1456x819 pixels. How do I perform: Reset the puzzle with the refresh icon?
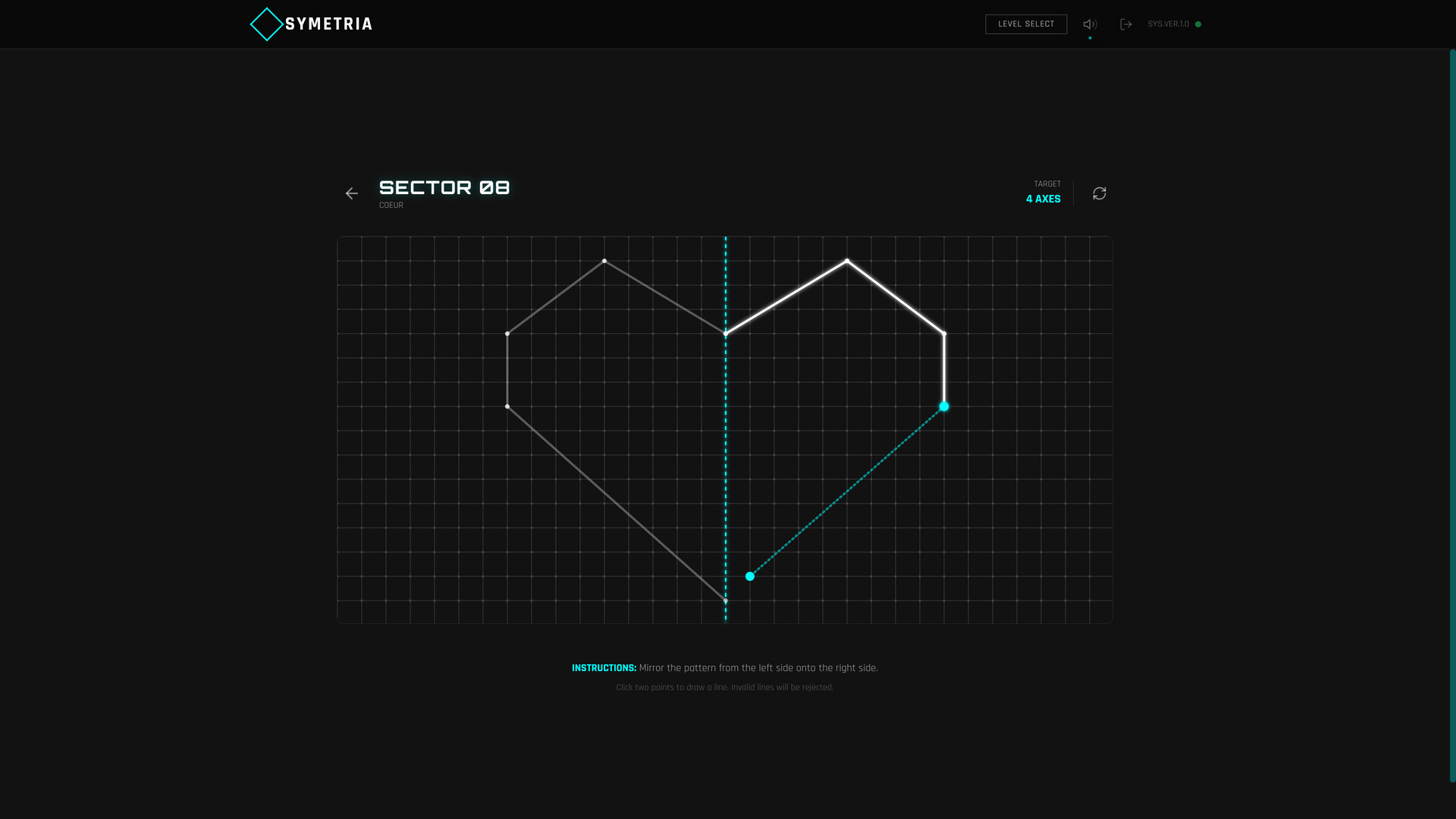point(1100,193)
